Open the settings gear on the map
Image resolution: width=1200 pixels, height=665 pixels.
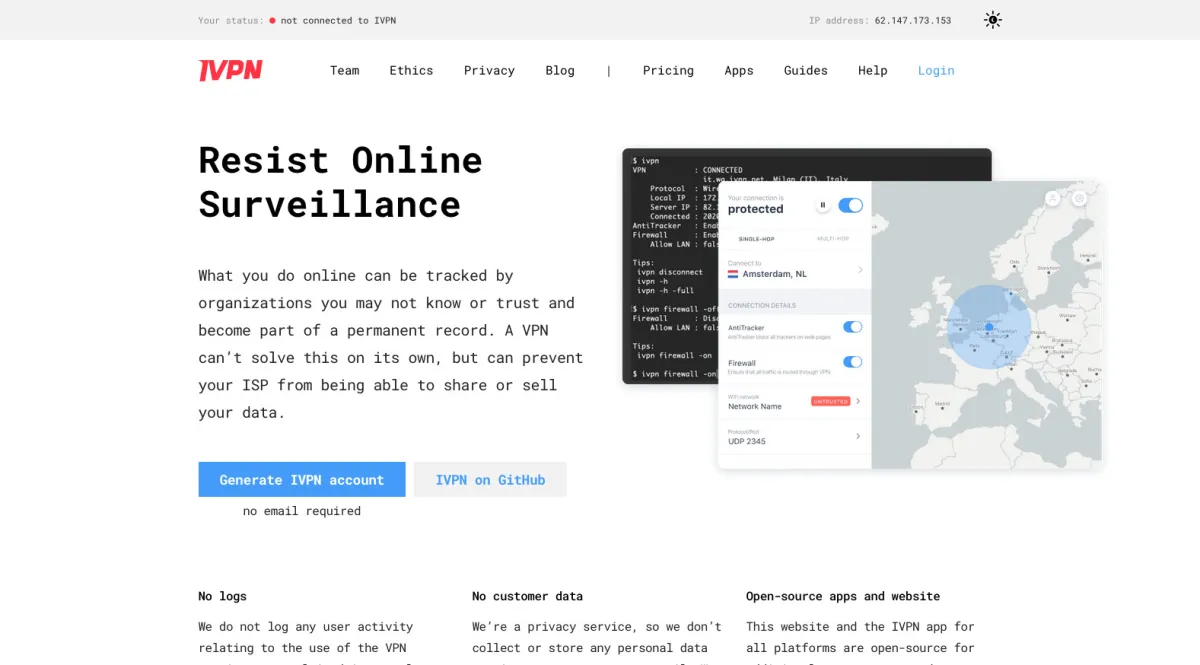tap(1080, 199)
